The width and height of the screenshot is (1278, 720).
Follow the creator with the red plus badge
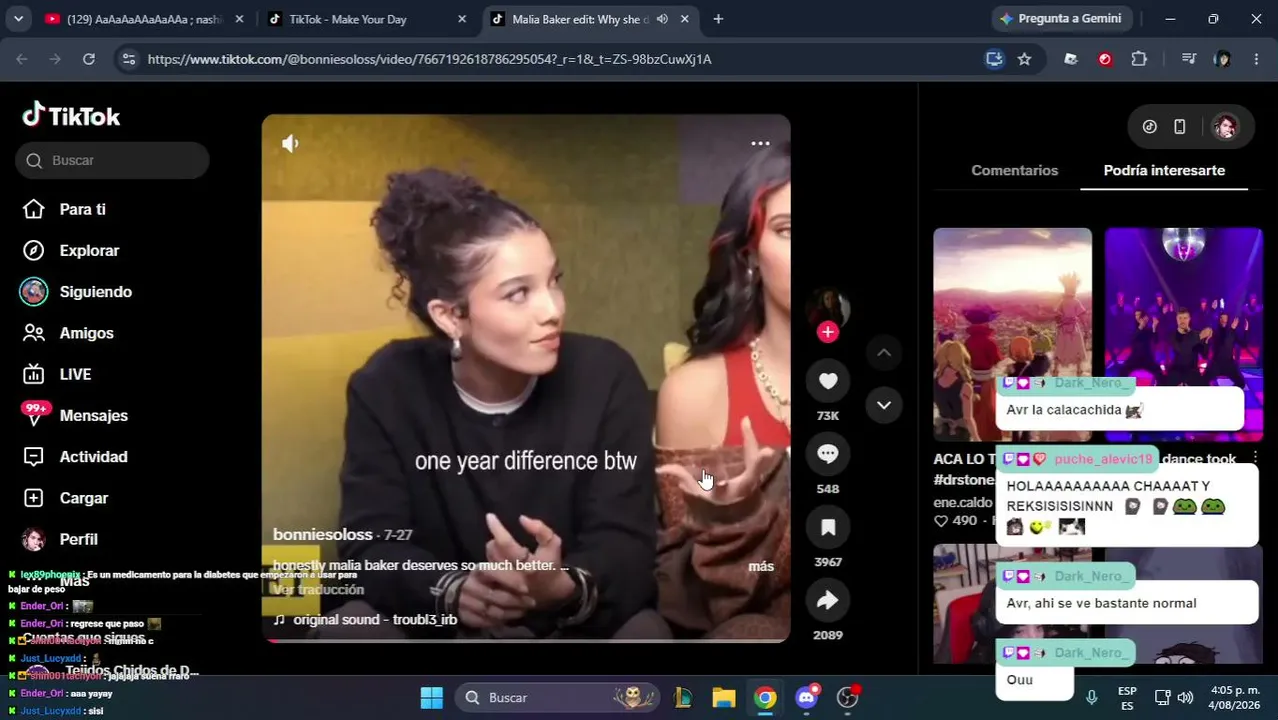pyautogui.click(x=828, y=333)
